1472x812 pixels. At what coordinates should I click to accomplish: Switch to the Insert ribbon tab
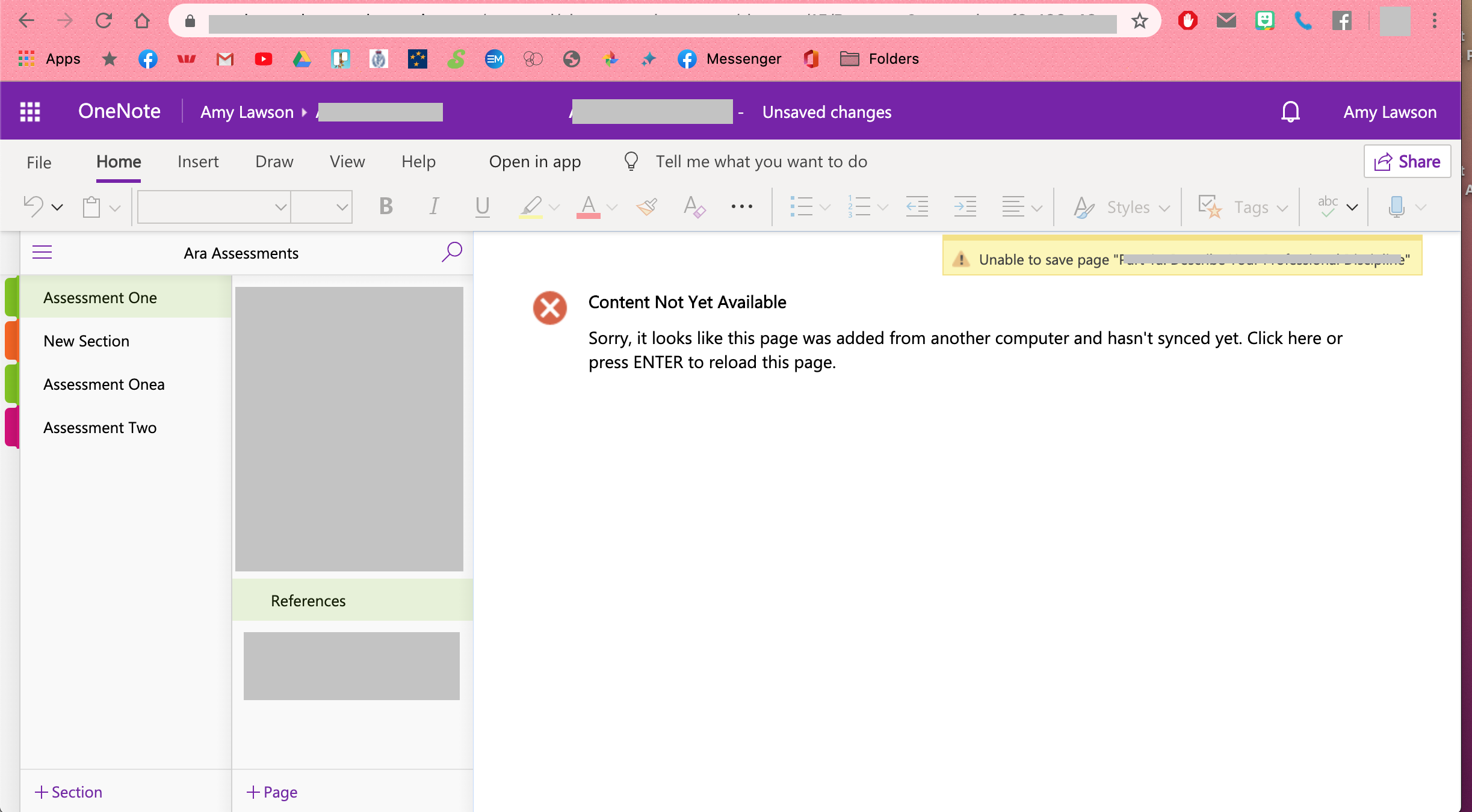point(198,162)
